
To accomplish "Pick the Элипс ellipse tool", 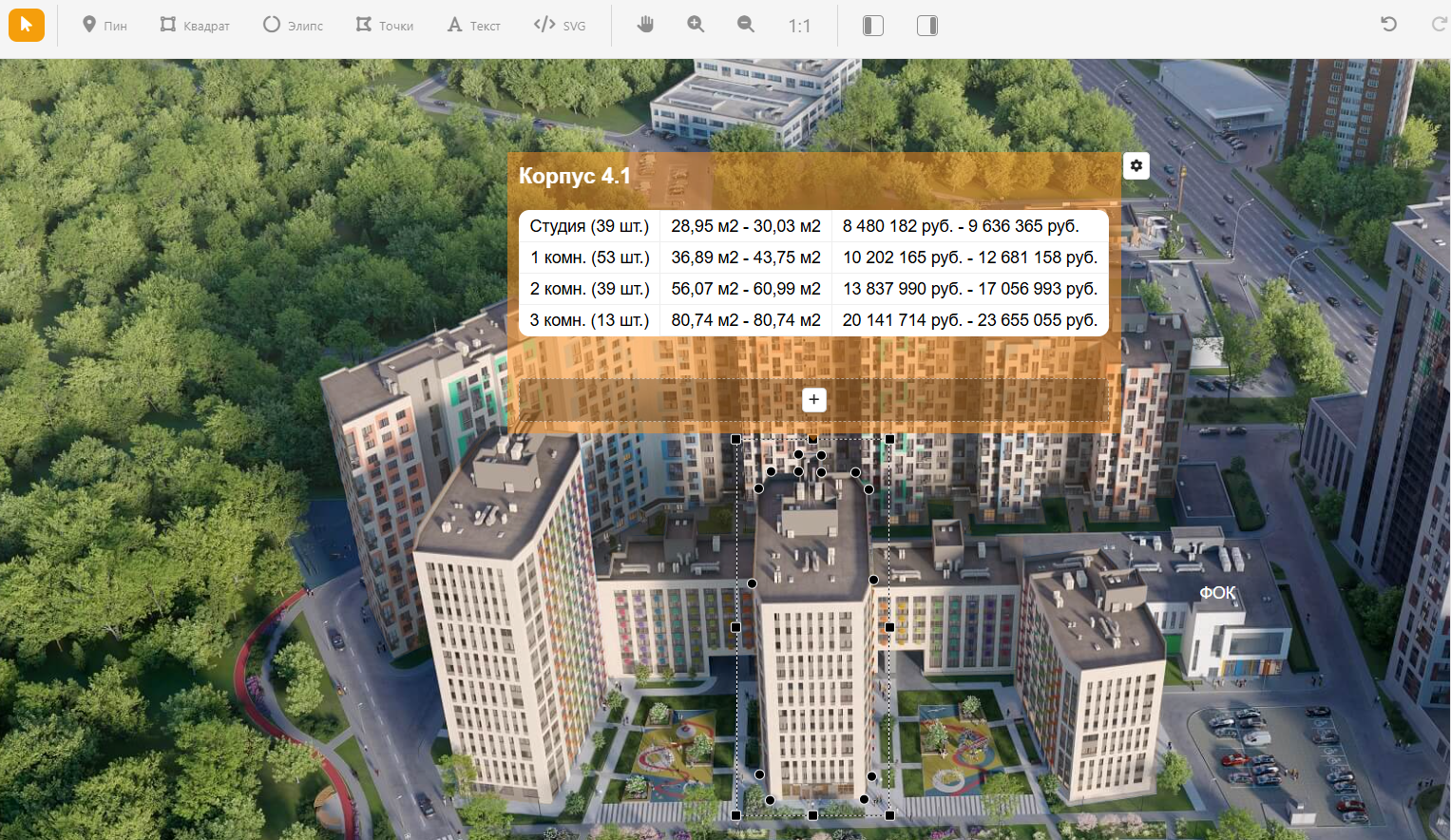I will [x=293, y=26].
